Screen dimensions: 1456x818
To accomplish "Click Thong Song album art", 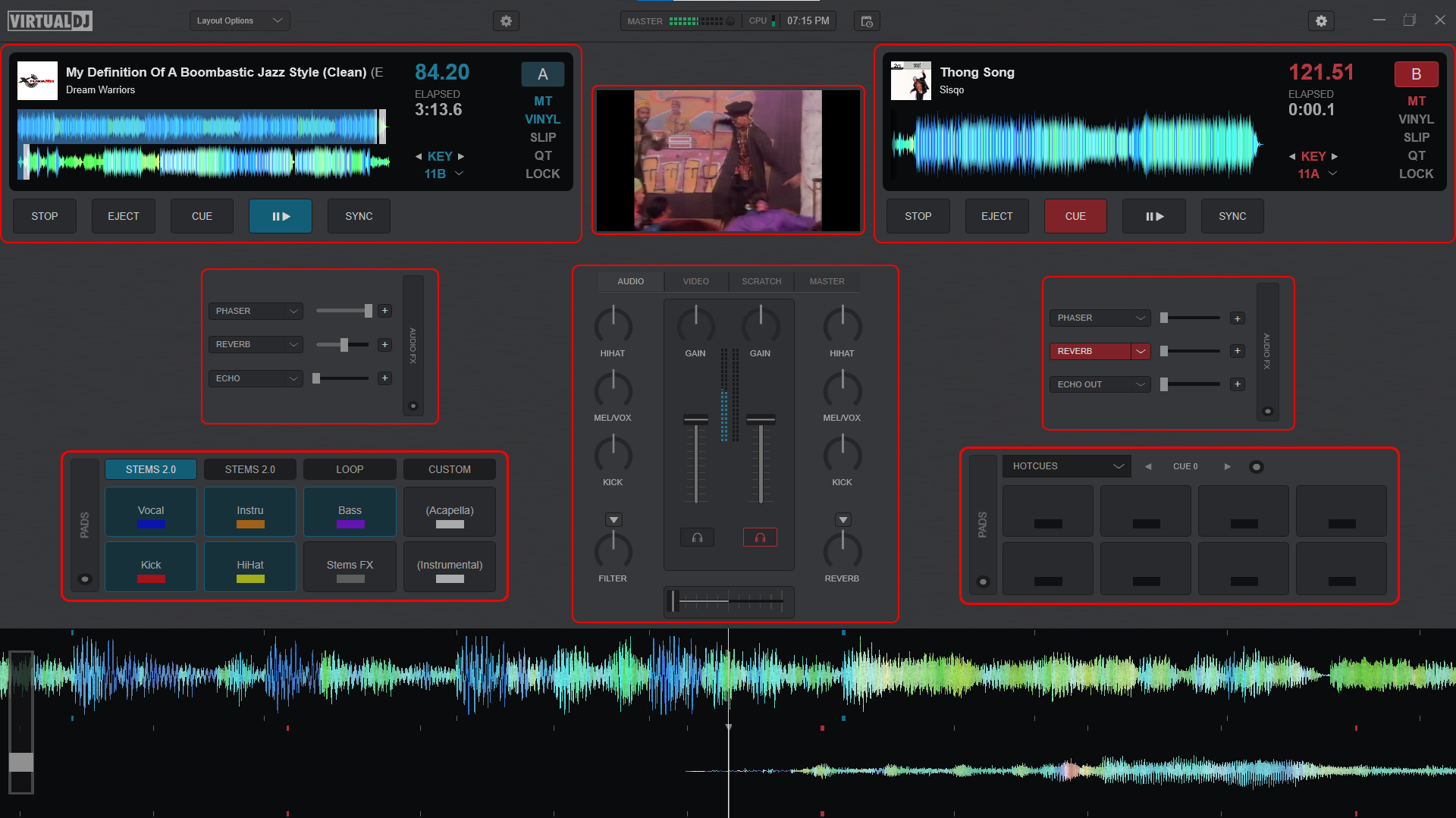I will point(911,80).
